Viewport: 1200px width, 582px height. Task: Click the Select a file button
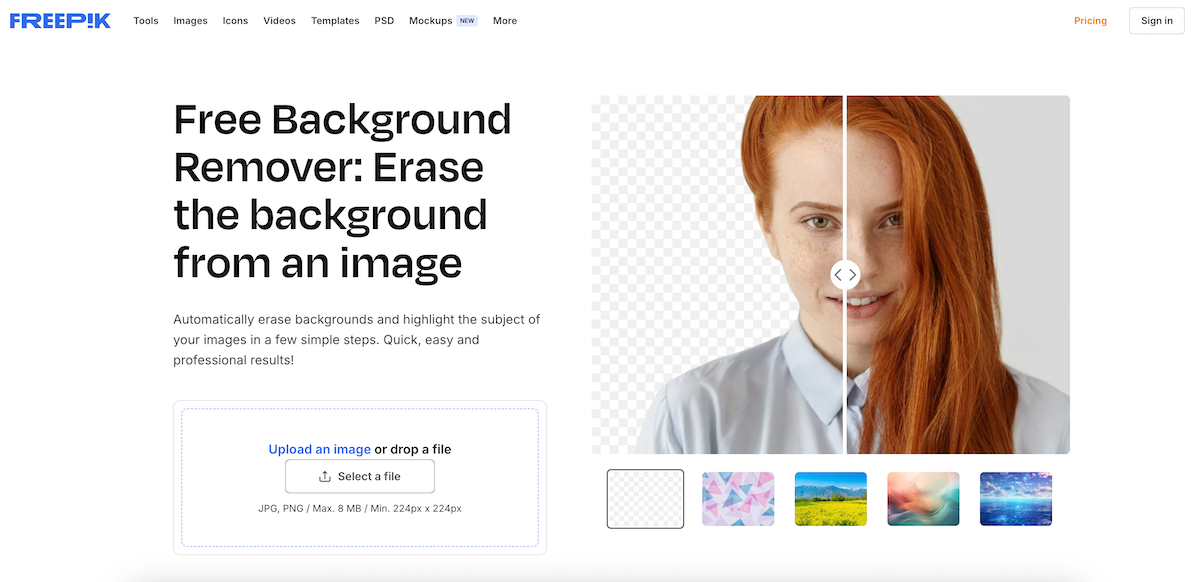point(359,476)
